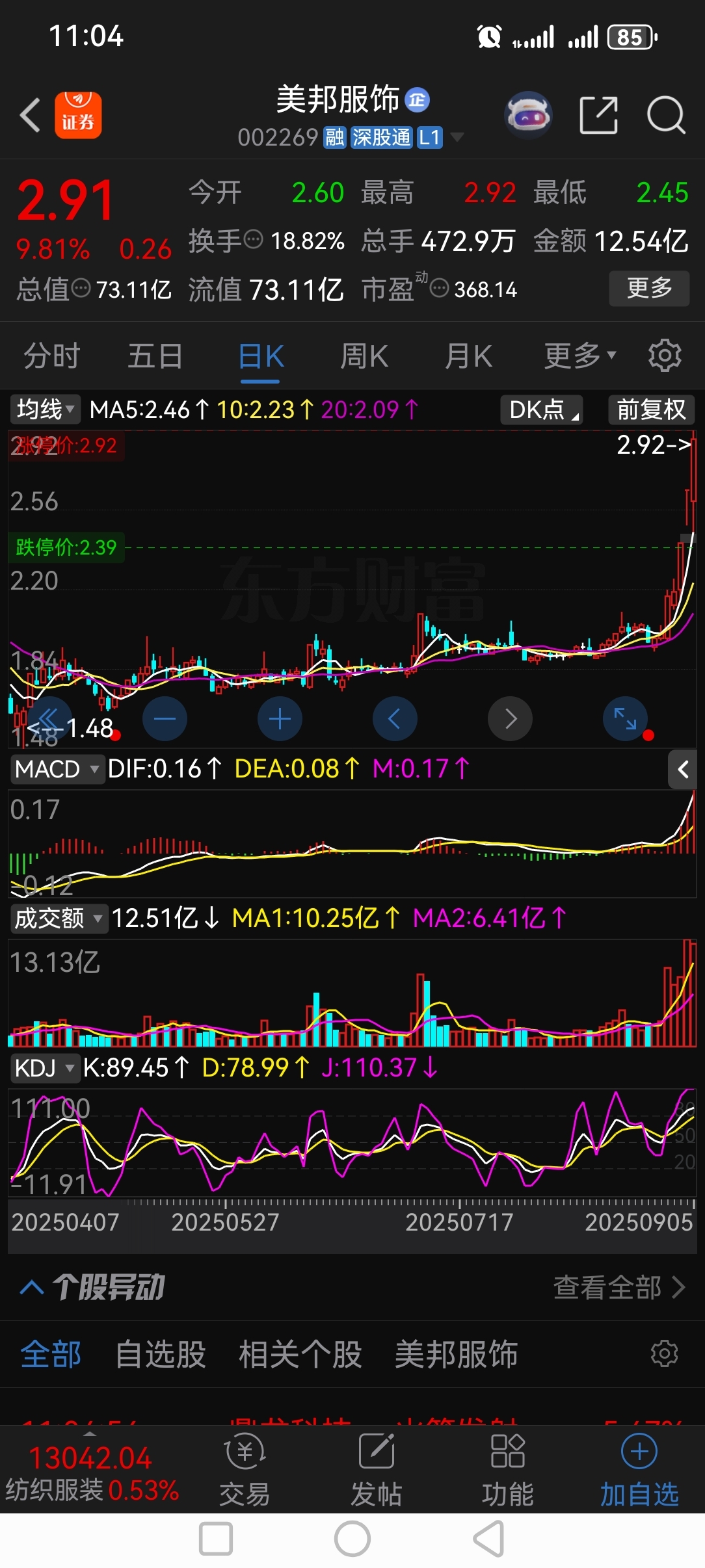
Task: Open the search magnifier icon
Action: pos(666,115)
